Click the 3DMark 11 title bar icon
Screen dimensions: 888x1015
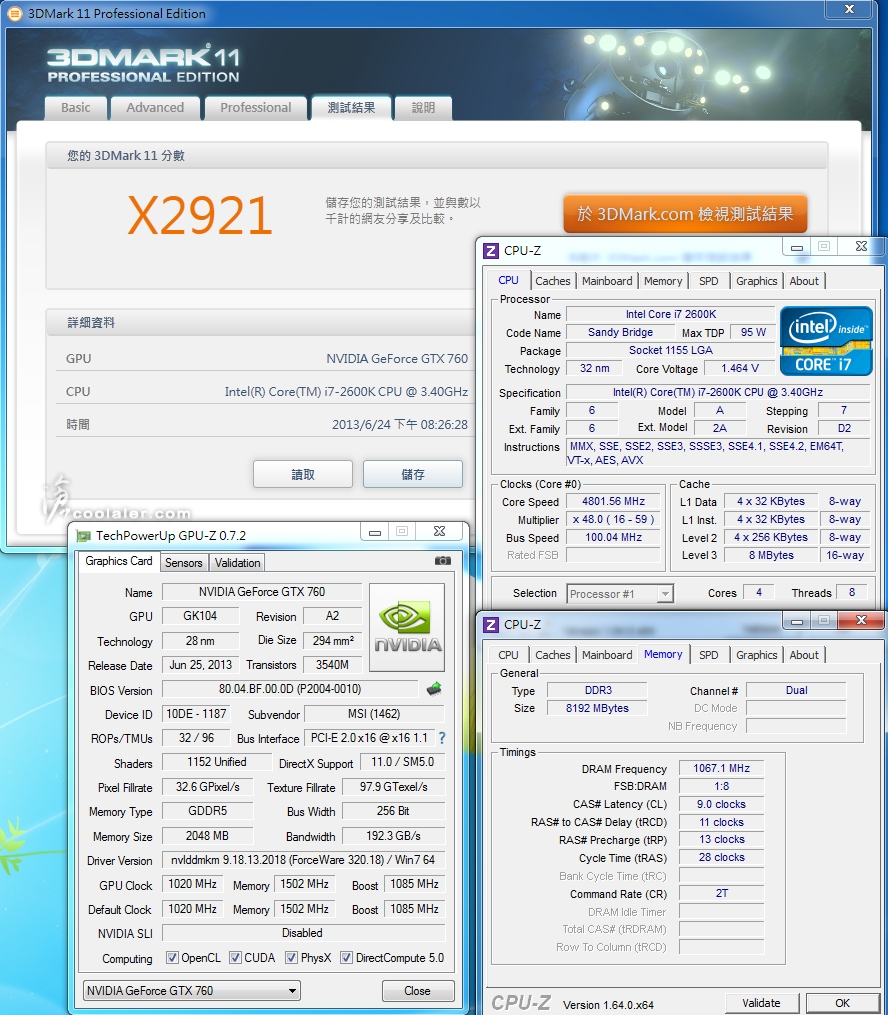click(x=14, y=13)
